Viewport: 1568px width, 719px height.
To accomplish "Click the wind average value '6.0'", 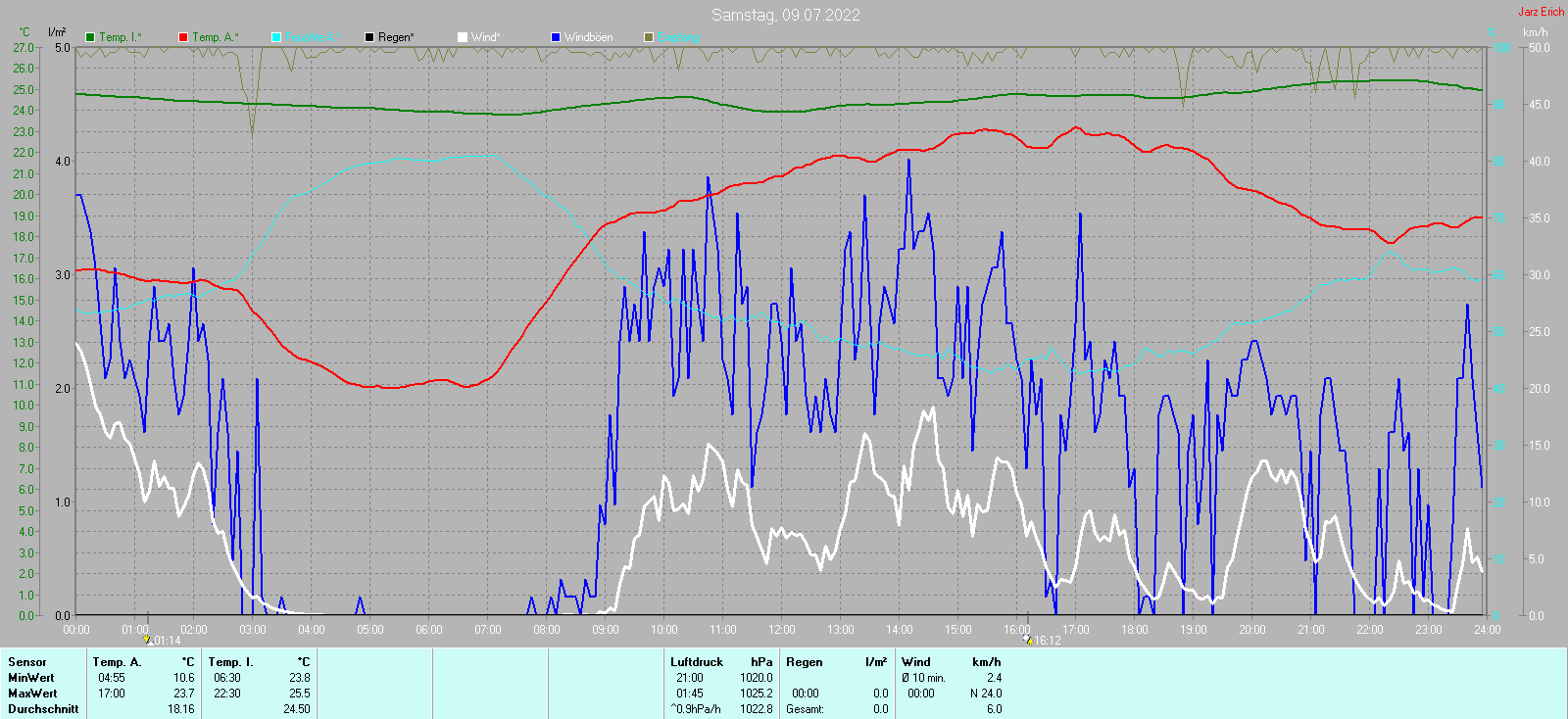I will (994, 709).
